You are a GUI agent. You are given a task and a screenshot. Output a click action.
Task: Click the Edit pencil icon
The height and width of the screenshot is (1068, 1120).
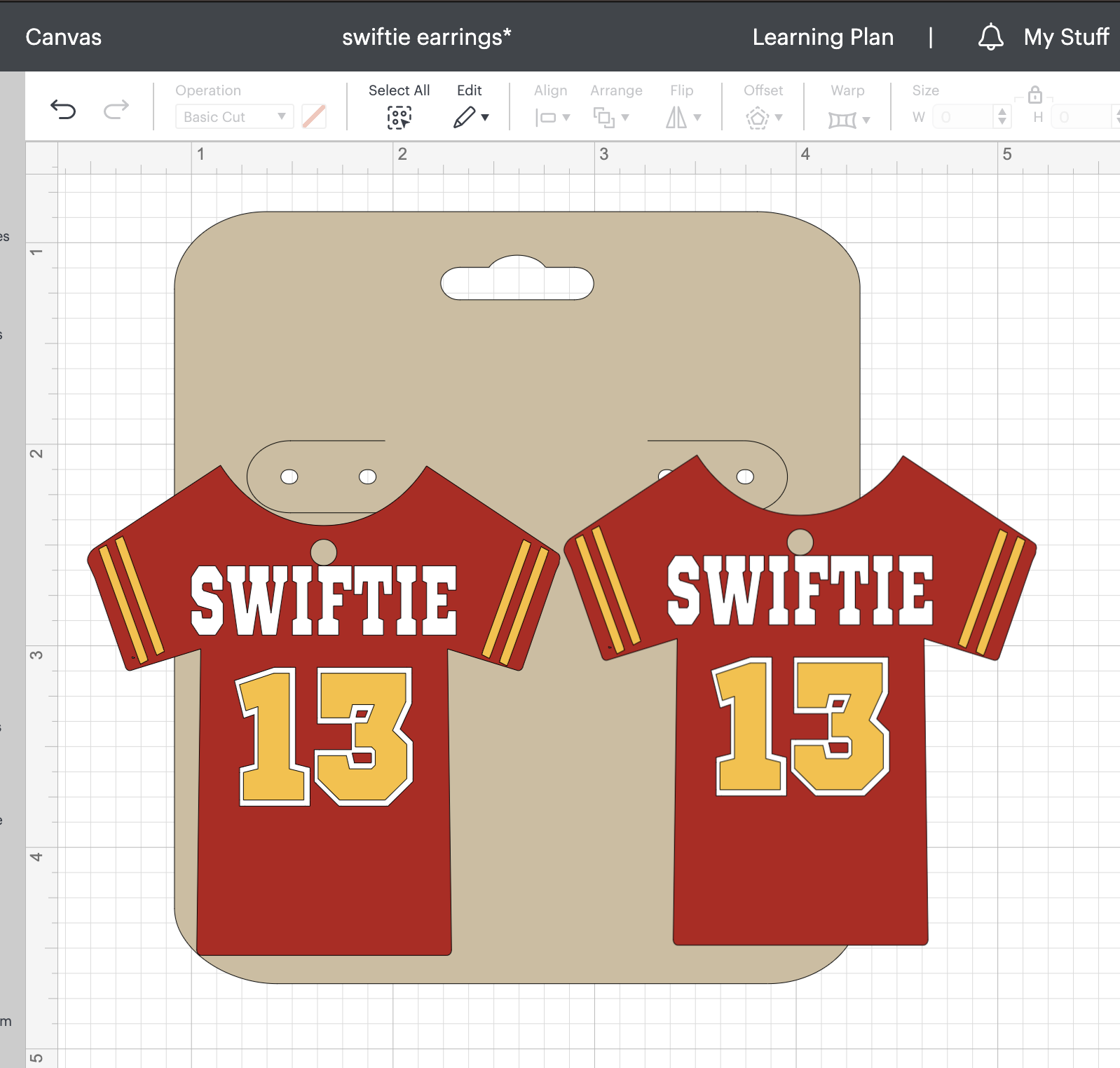[464, 117]
